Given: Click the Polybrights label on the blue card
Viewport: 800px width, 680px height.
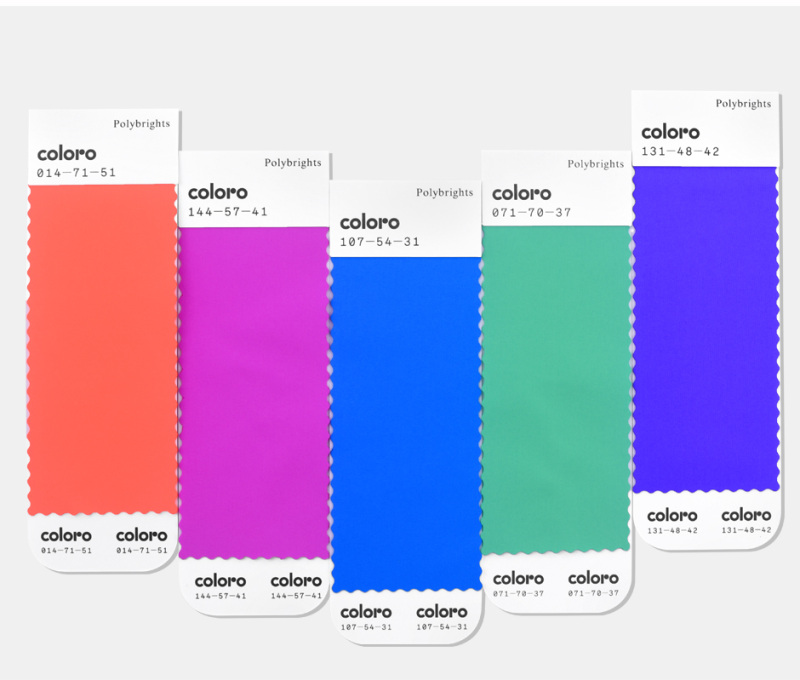Looking at the screenshot, I should pyautogui.click(x=444, y=193).
